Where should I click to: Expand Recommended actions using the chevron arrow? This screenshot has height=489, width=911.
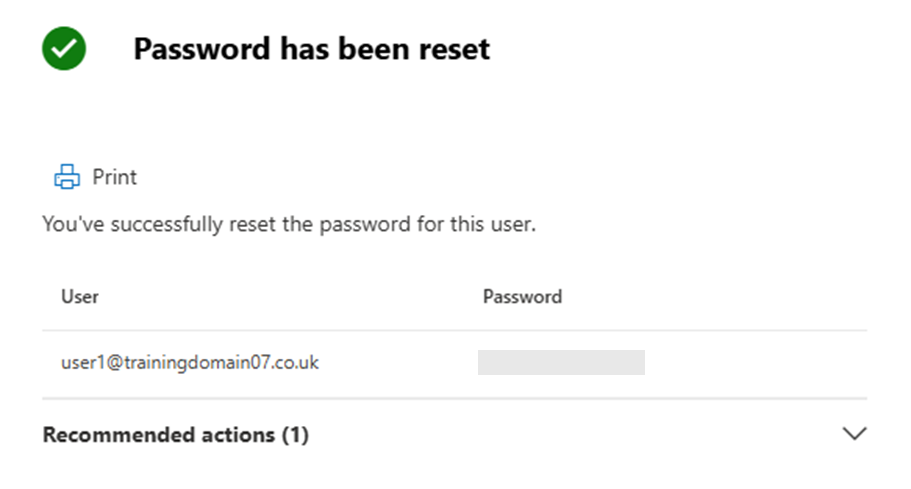click(854, 433)
